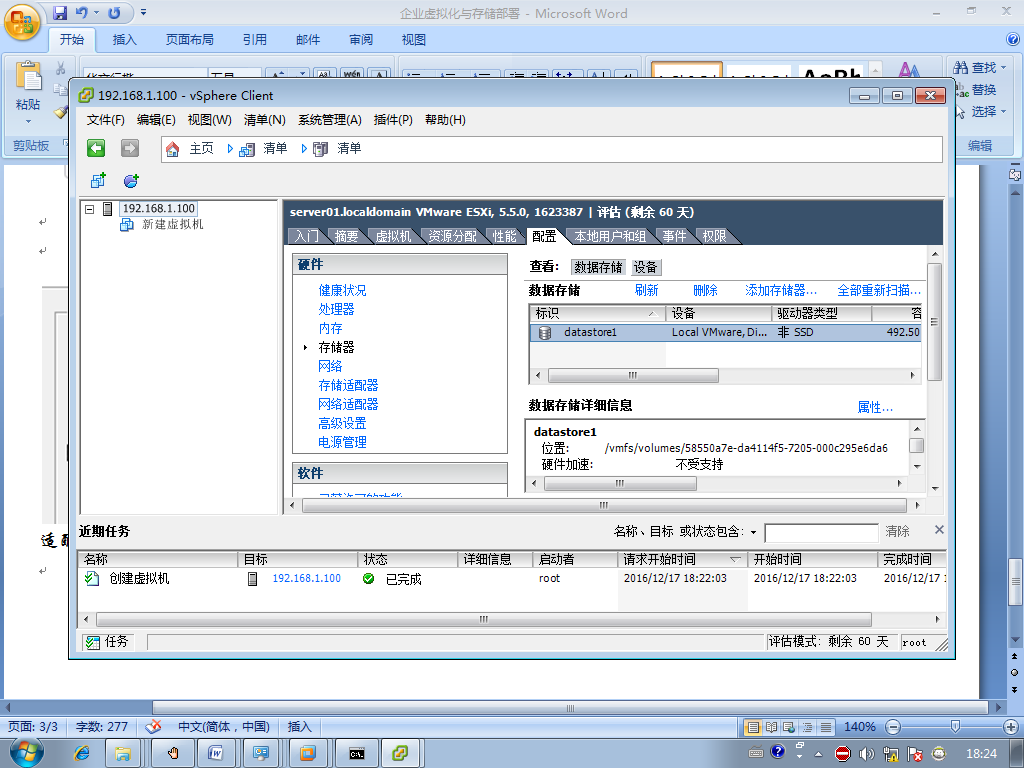Go to the Home (主页) icon
Viewport: 1024px width, 768px height.
[x=172, y=149]
